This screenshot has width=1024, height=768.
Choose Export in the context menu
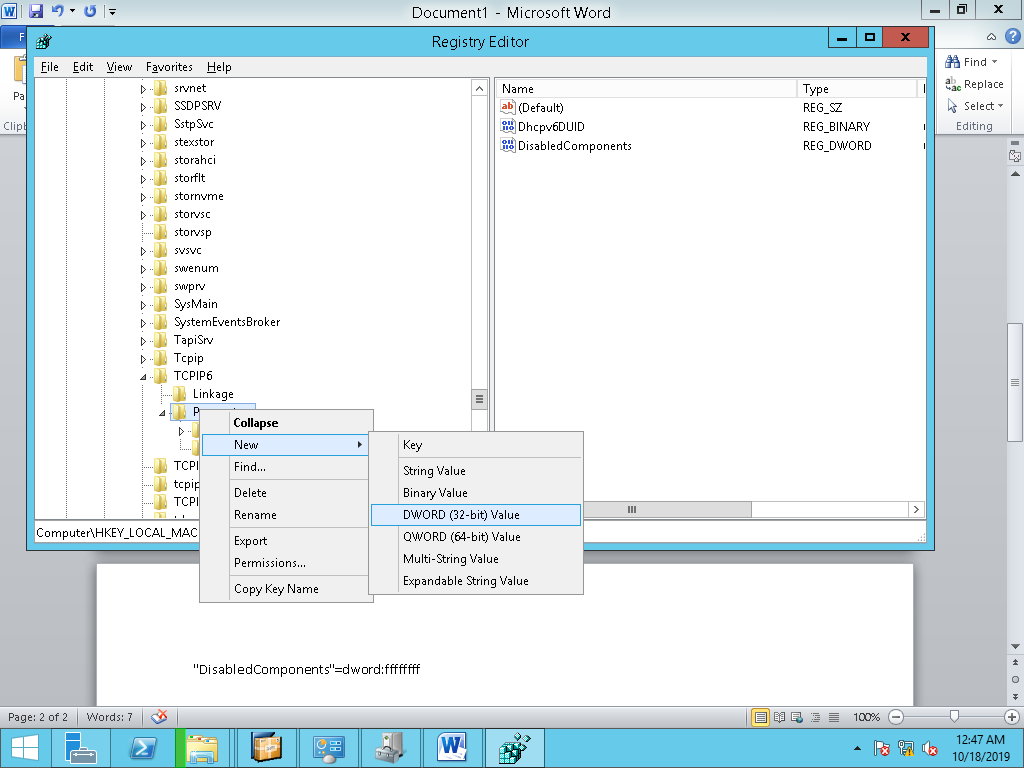(x=286, y=541)
